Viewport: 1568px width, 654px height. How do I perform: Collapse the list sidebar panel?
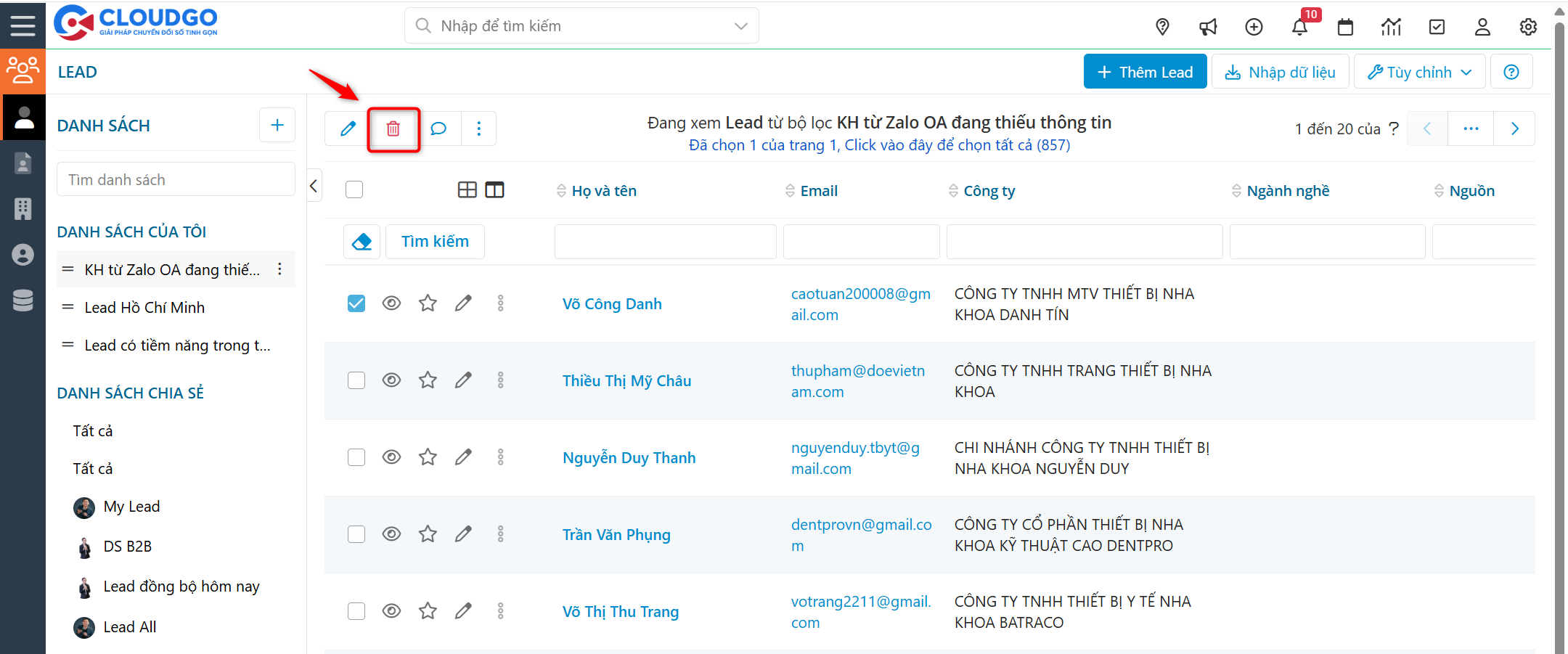tap(314, 186)
